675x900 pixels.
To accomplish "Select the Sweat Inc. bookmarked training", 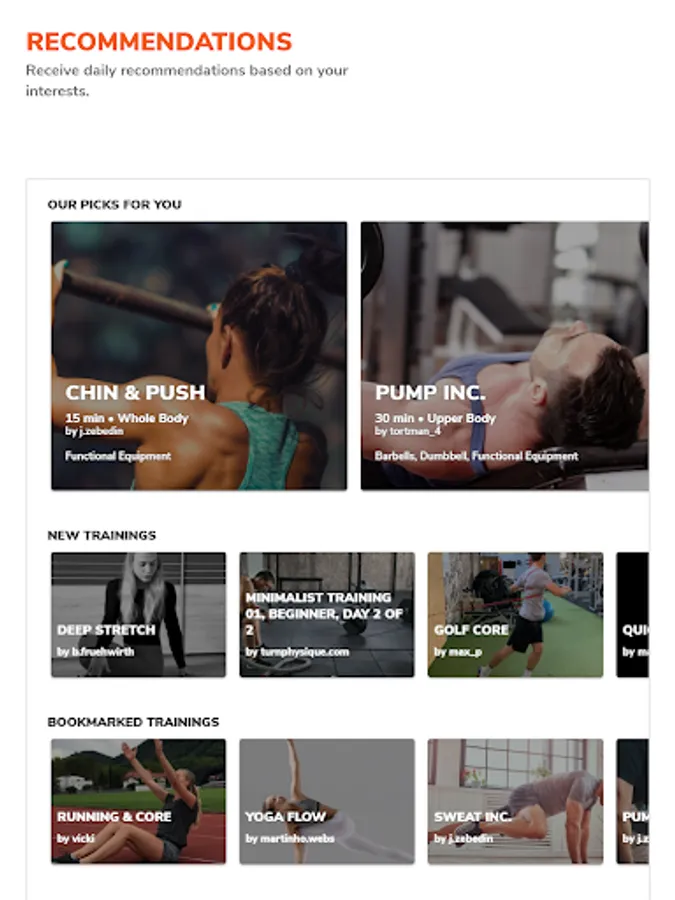I will pos(515,801).
